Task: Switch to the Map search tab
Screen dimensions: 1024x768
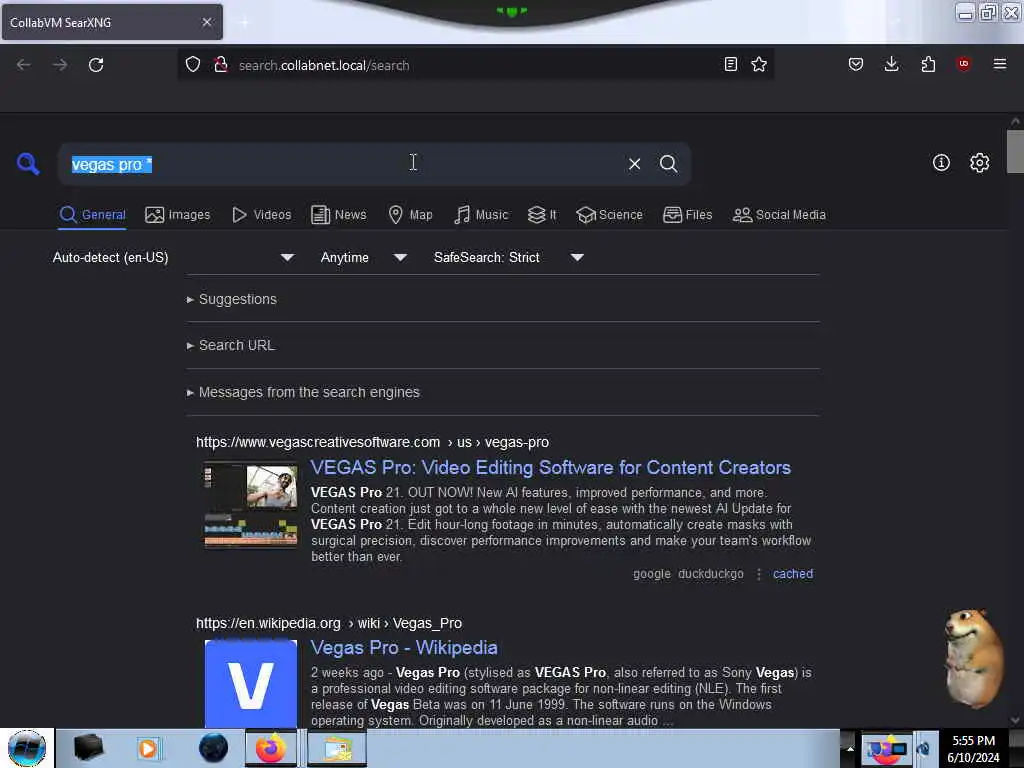Action: pyautogui.click(x=410, y=215)
